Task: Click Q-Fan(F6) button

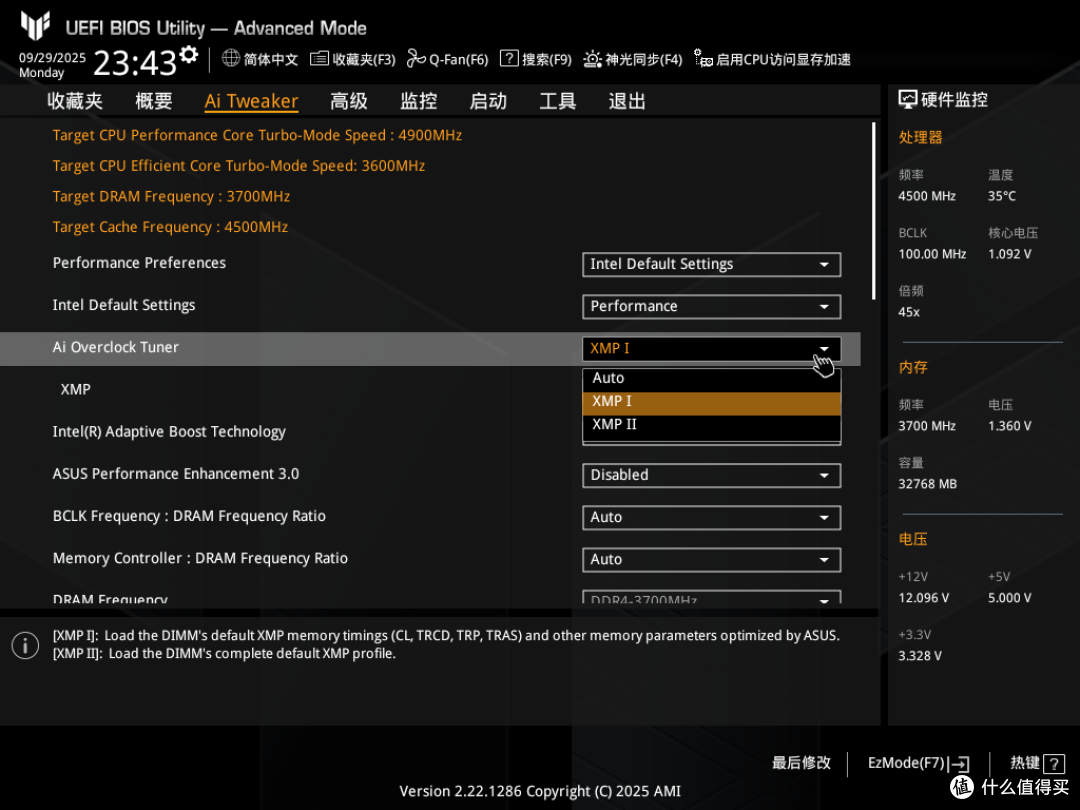Action: click(448, 59)
